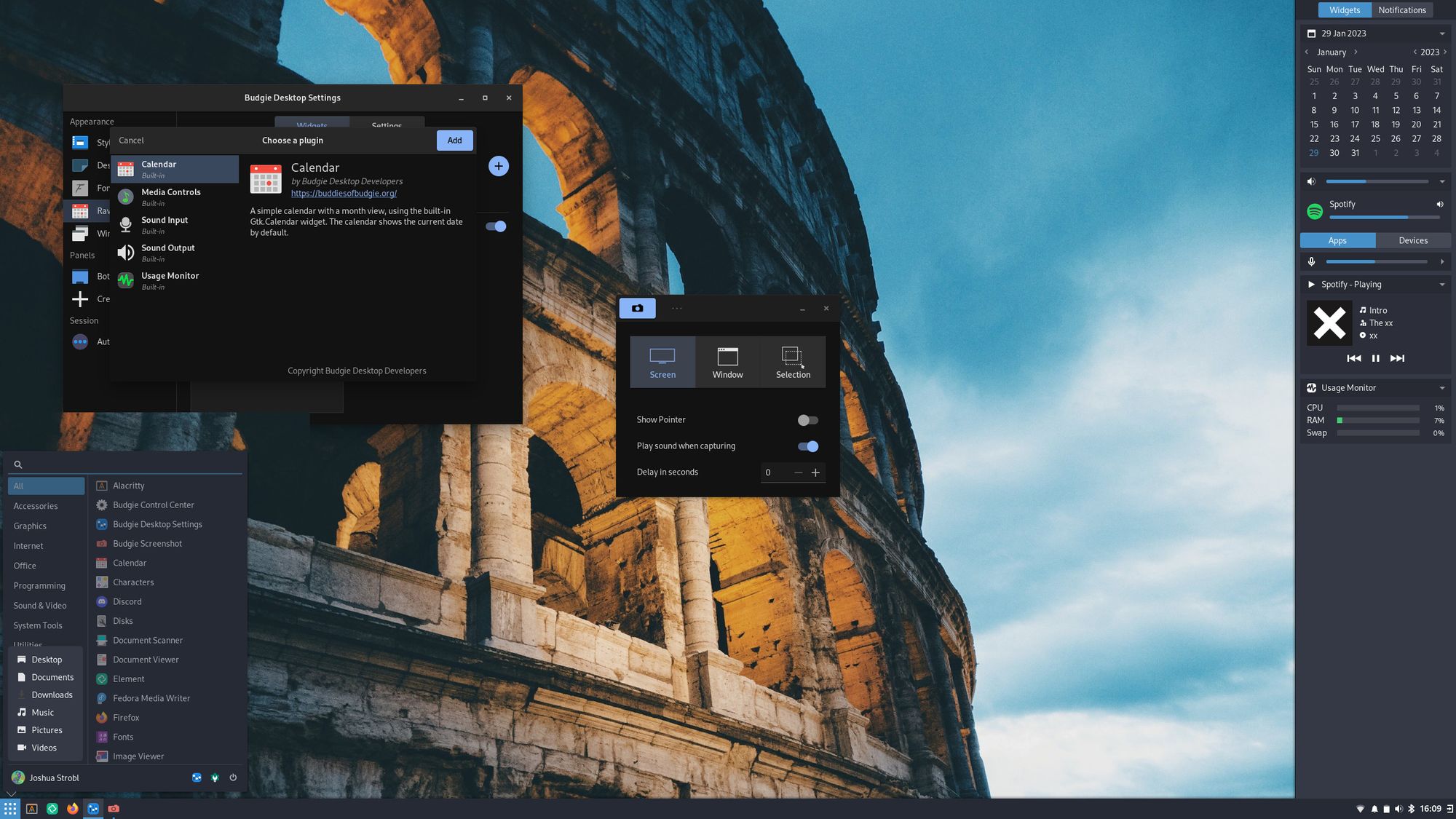Select the Window capture mode
The width and height of the screenshot is (1456, 819).
click(727, 361)
